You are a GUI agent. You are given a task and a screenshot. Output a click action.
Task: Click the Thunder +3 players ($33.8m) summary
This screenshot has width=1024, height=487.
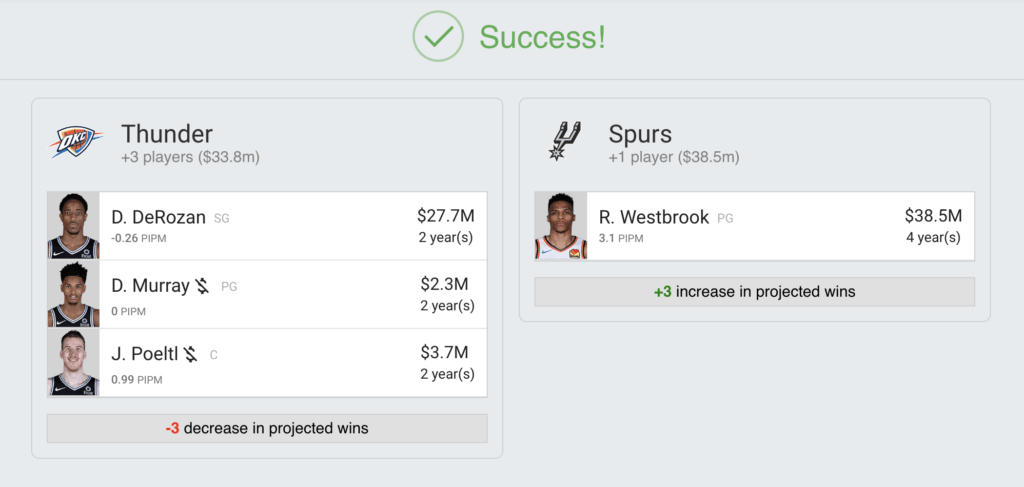click(x=190, y=157)
